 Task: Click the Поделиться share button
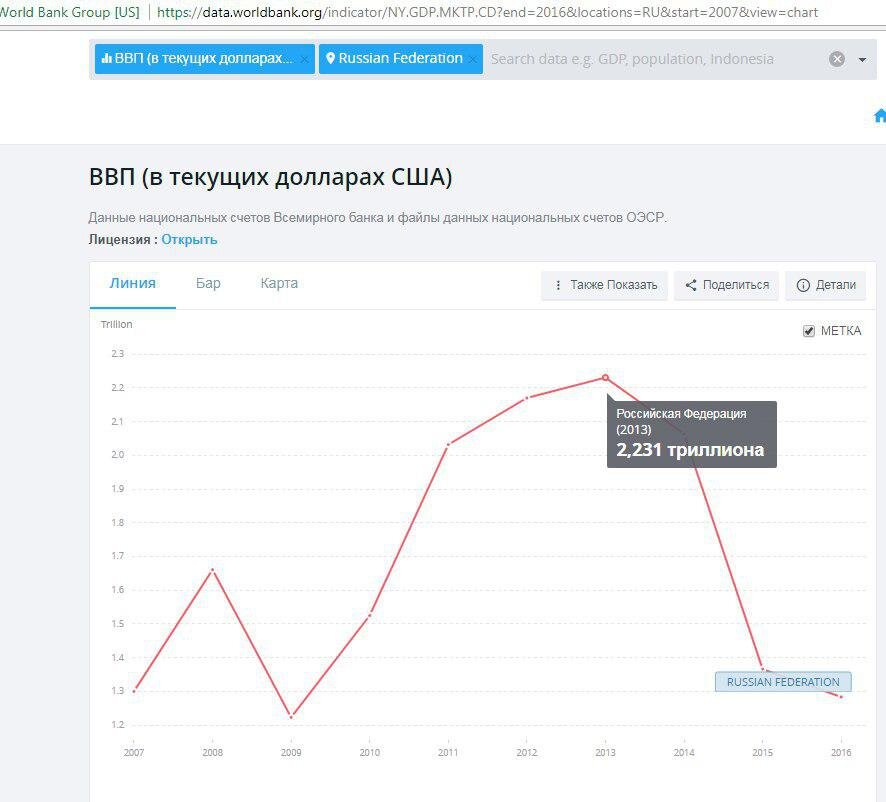click(727, 285)
